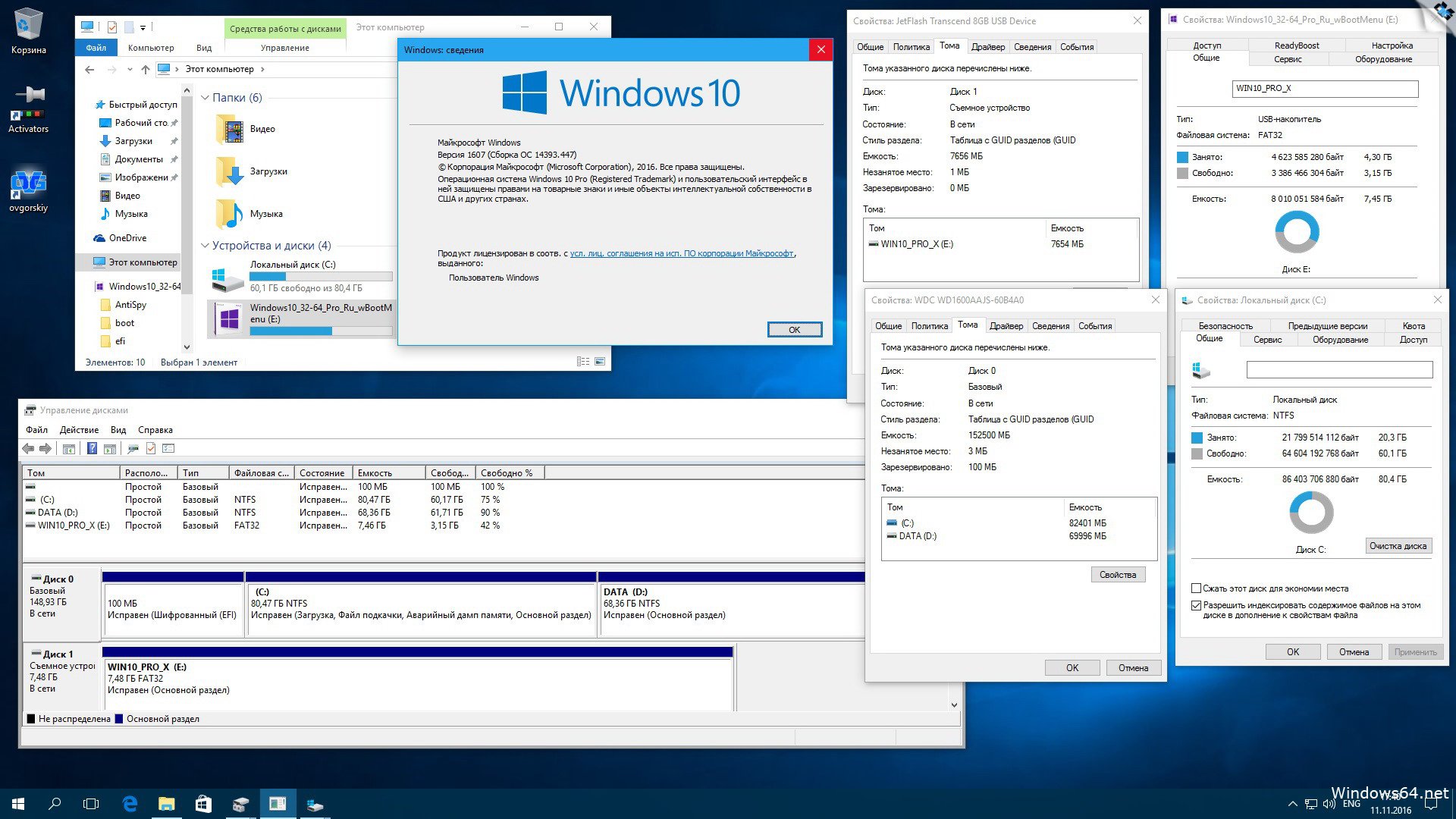
Task: Click C: drive capacity bar in Explorer
Action: [x=321, y=277]
